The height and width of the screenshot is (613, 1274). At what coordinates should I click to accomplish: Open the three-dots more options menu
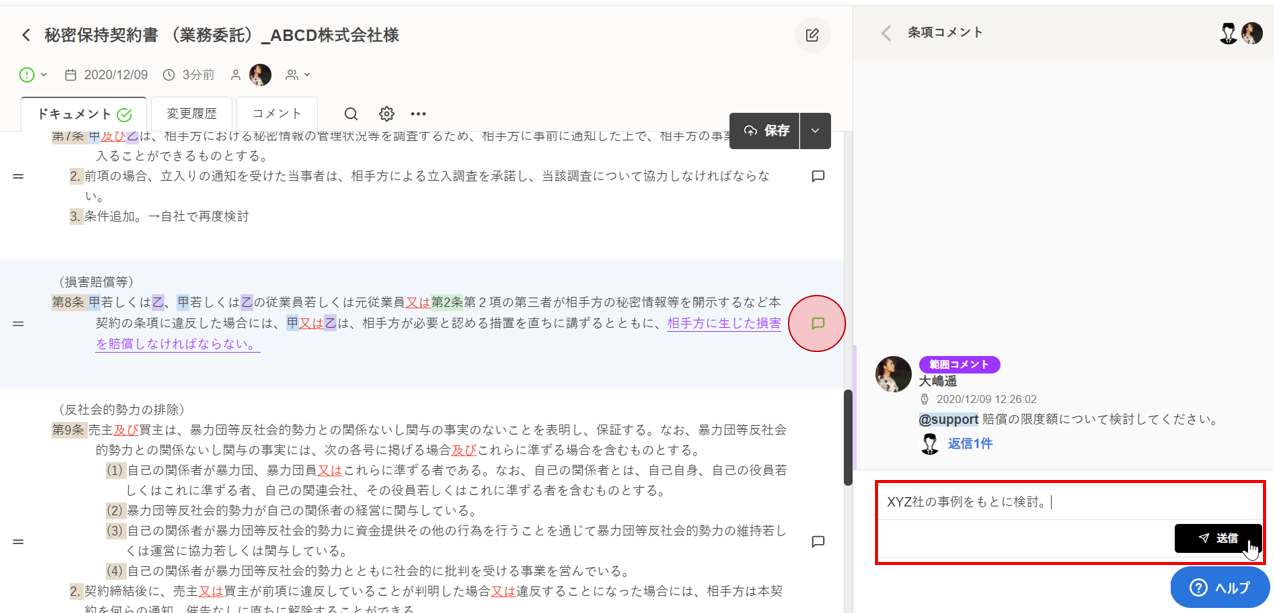418,114
